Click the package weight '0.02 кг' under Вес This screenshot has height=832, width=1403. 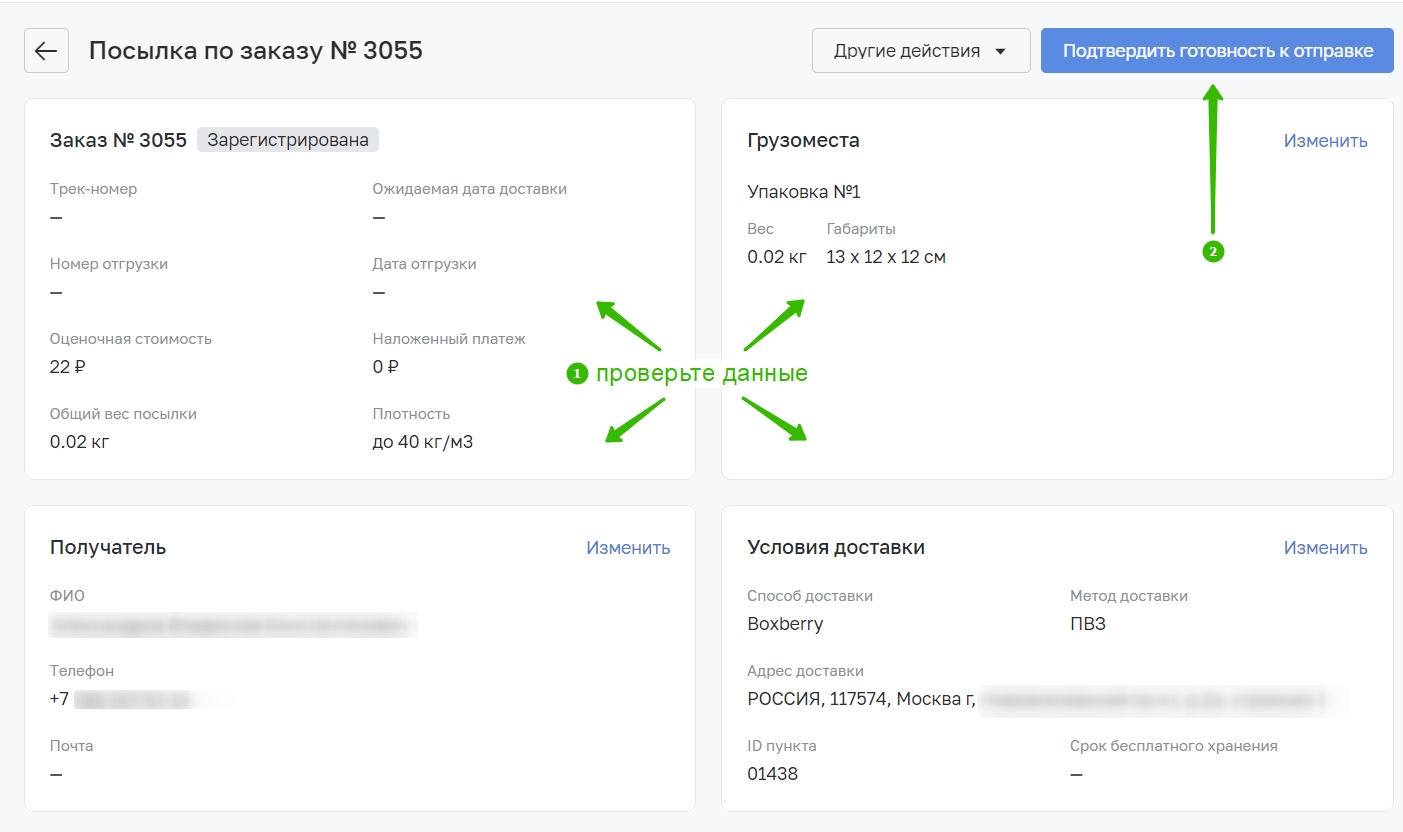click(777, 257)
